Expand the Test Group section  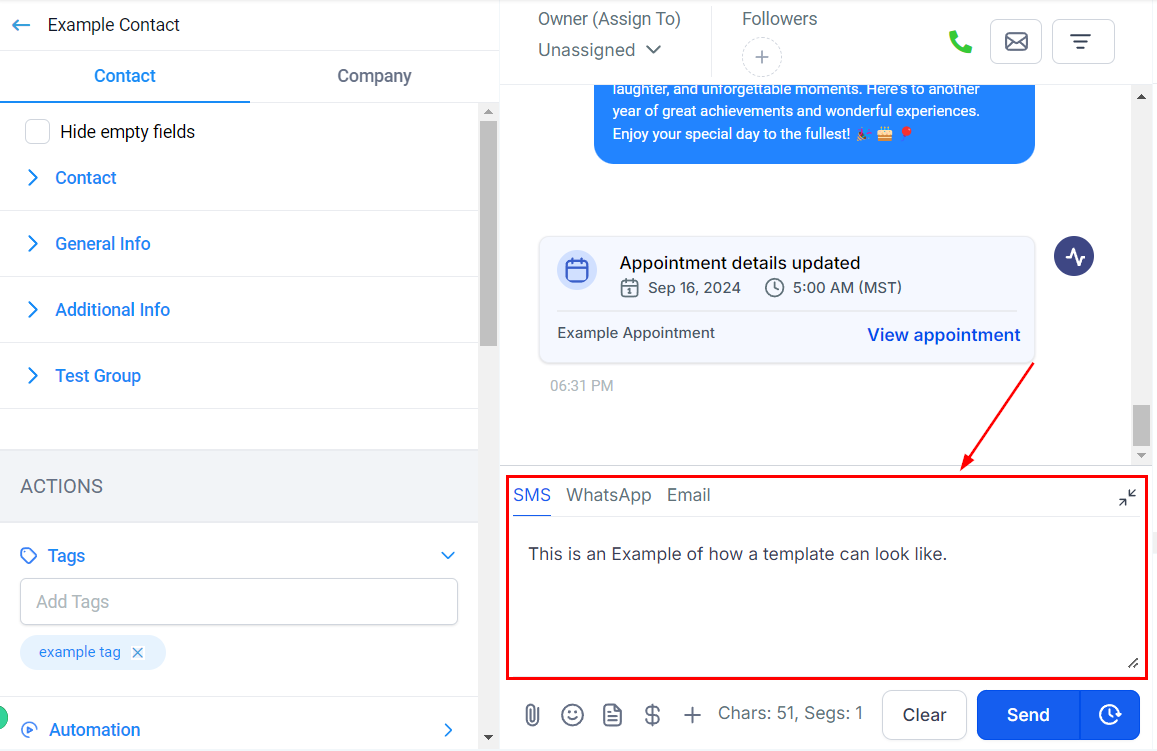click(x=97, y=376)
